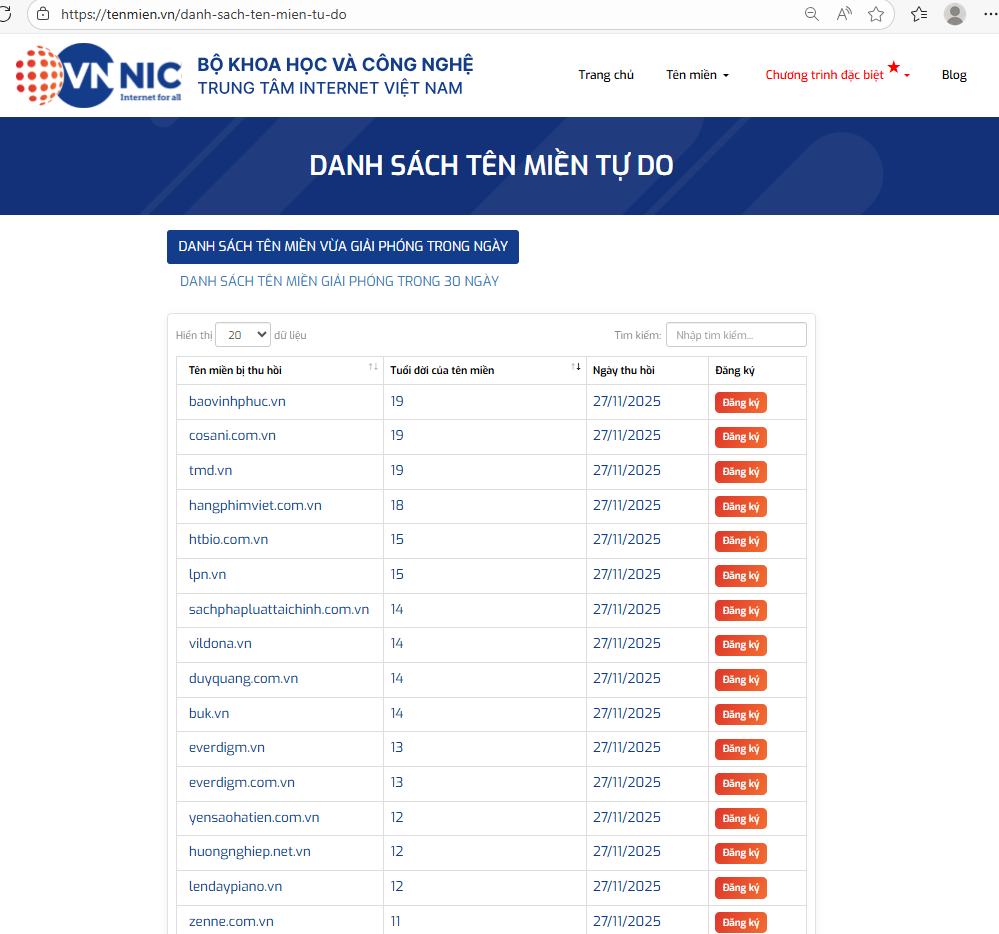Go to 'Trang chủ' in the navigation

[606, 75]
